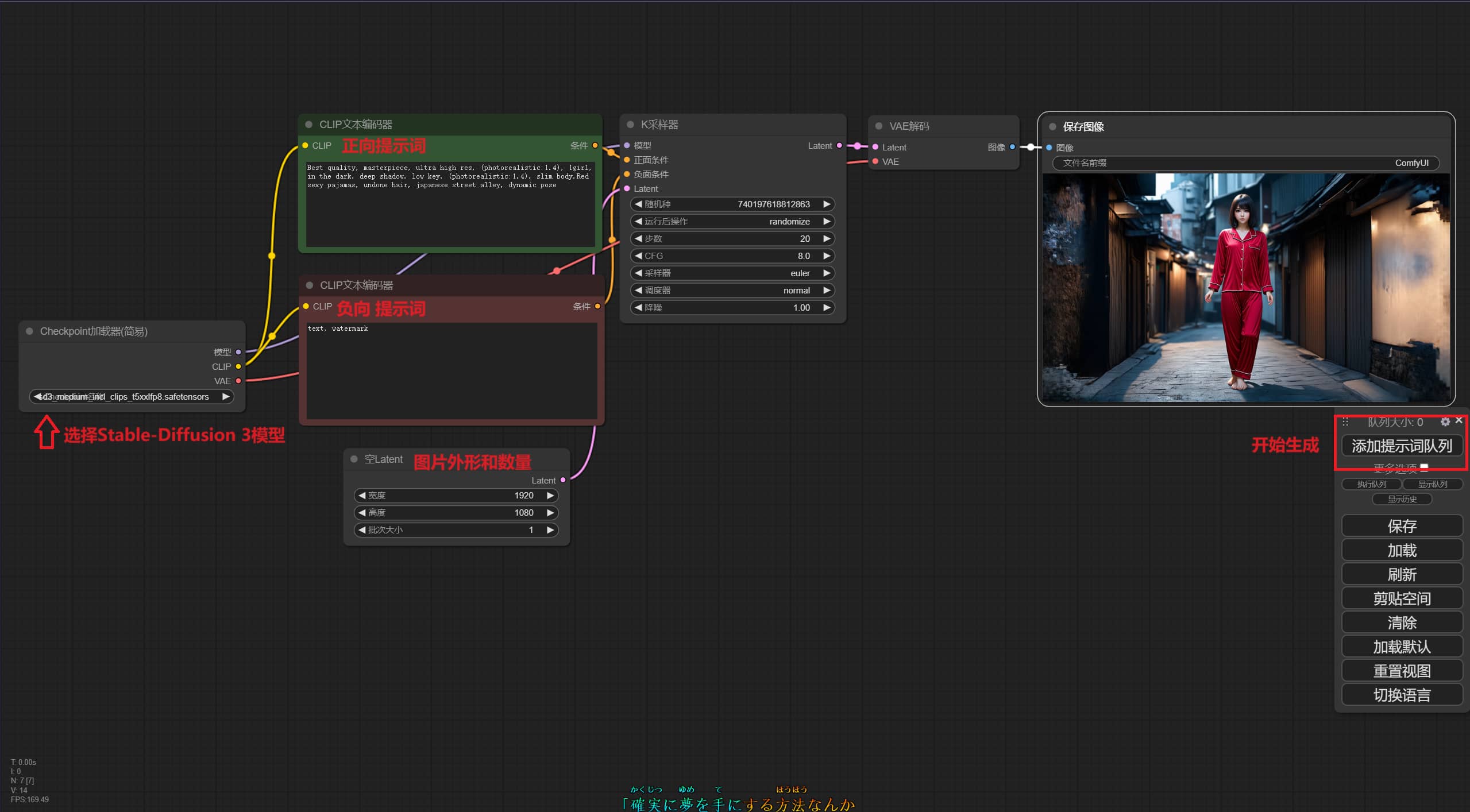Click K采样器 Latent output connector dot
Image resolution: width=1470 pixels, height=812 pixels.
[x=839, y=146]
